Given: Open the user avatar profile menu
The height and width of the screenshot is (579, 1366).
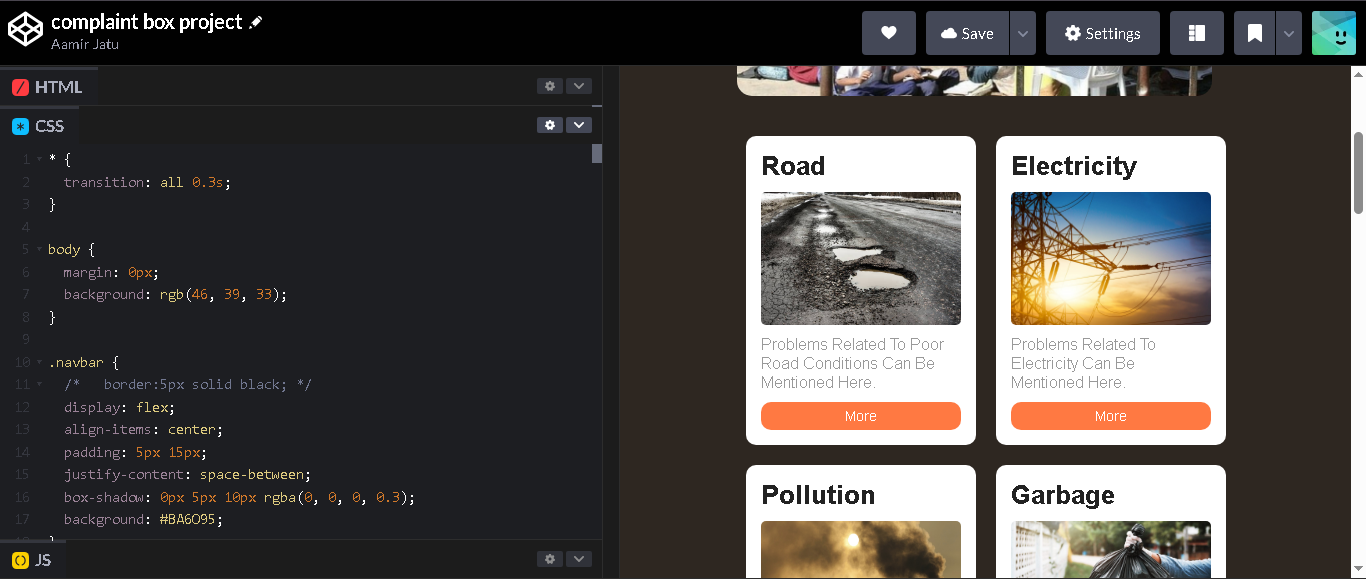Looking at the screenshot, I should [x=1333, y=33].
